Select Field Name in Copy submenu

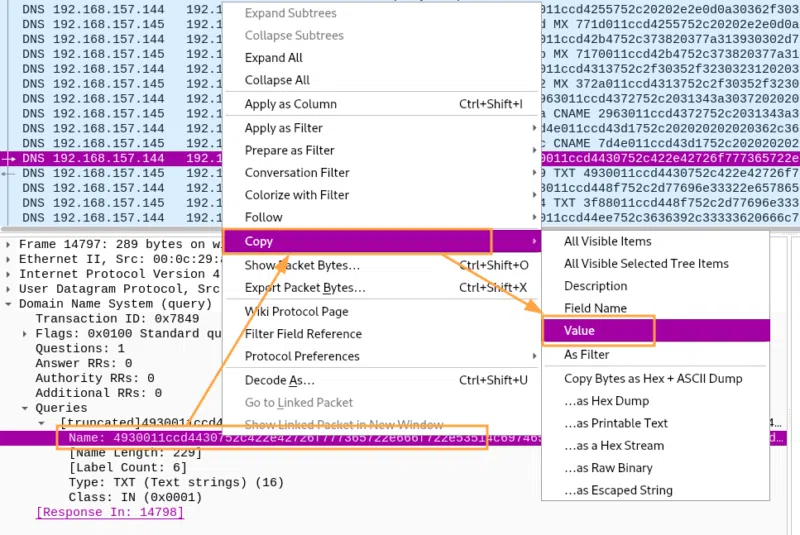(x=595, y=308)
